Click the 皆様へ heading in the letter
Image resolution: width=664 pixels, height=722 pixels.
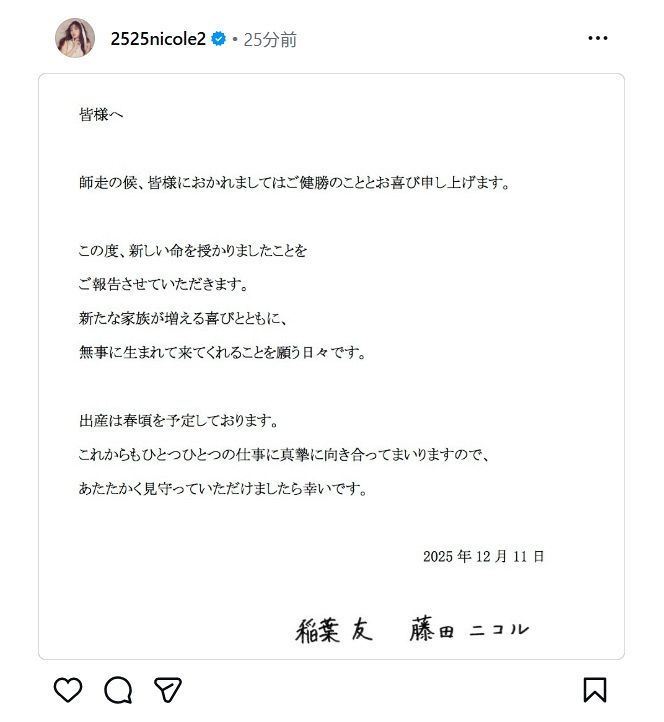coord(101,114)
